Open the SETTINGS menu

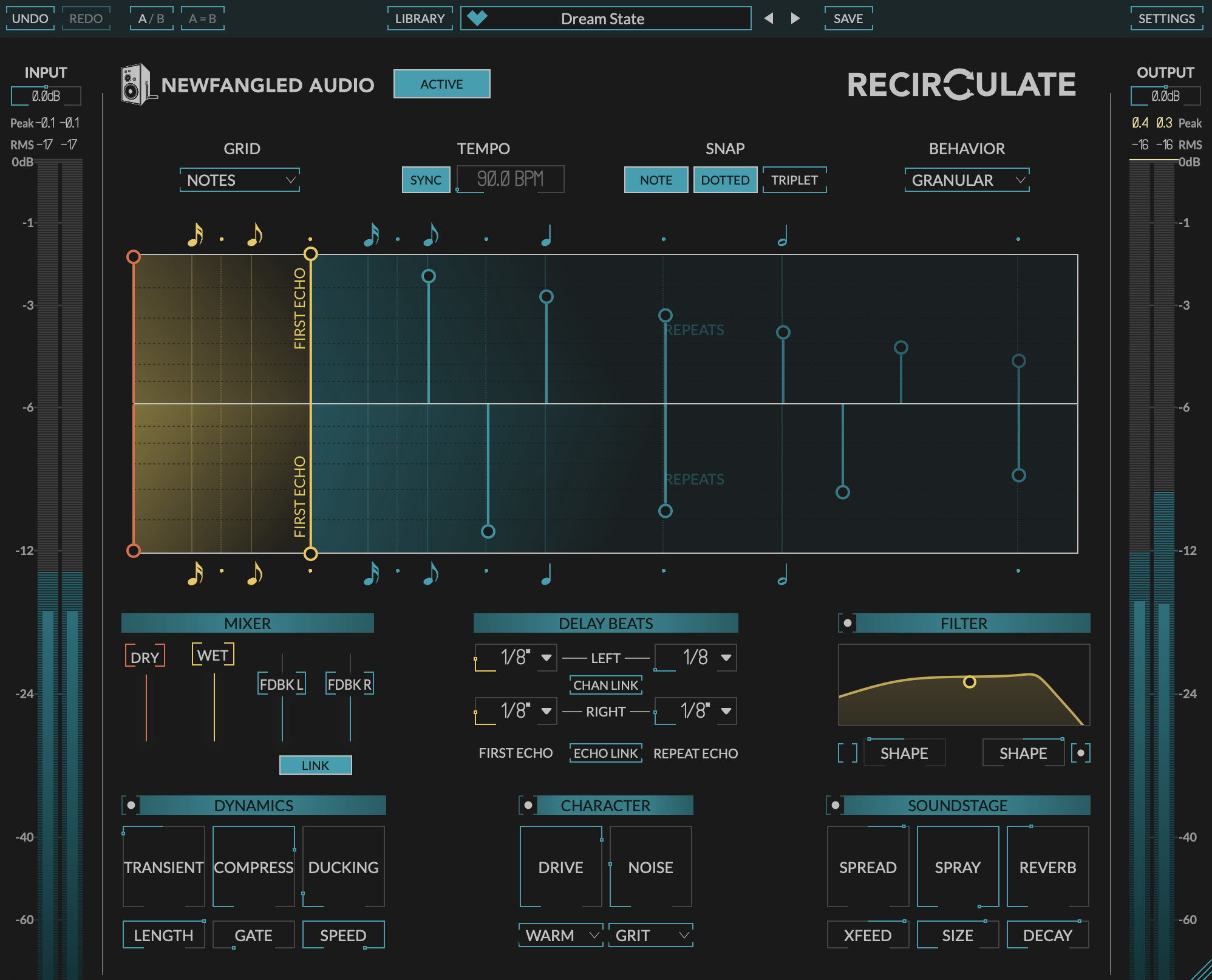click(x=1166, y=18)
